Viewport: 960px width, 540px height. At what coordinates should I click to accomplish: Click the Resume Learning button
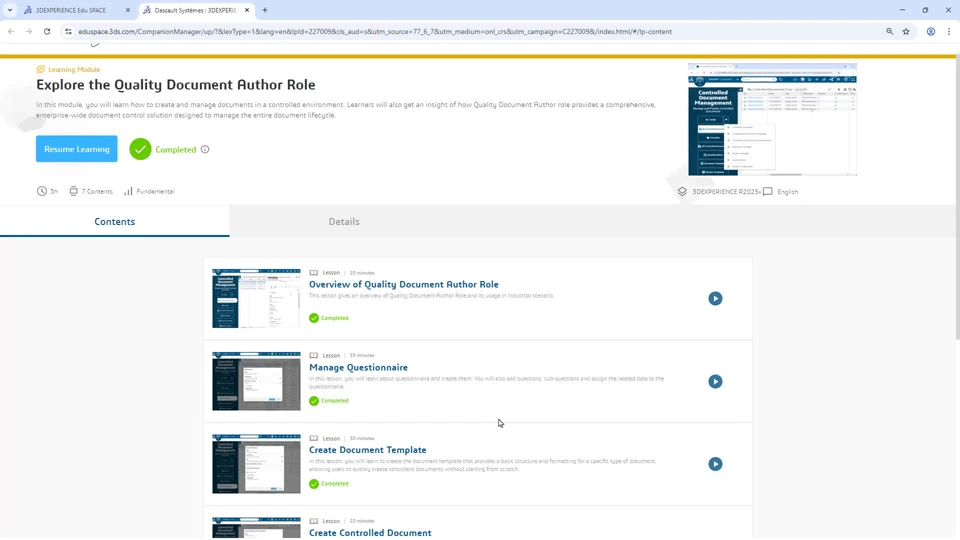click(77, 149)
